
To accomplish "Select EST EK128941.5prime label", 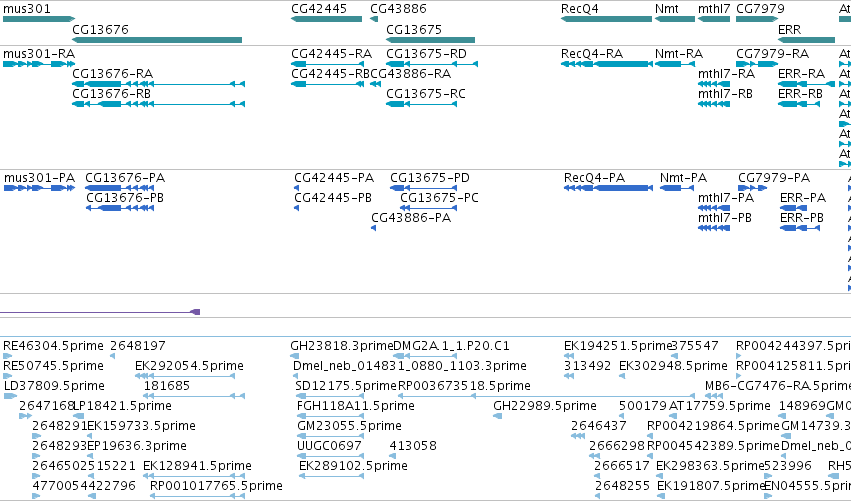I will point(198,466).
